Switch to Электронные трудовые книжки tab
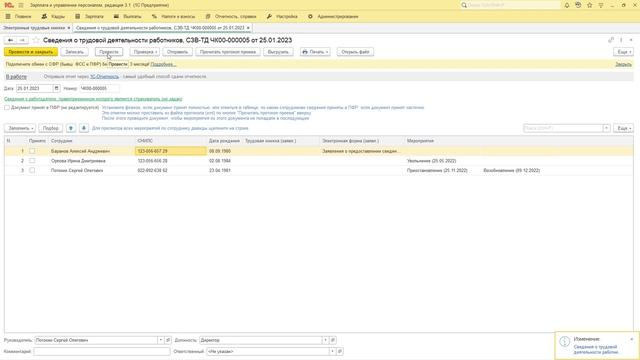The image size is (640, 360). tap(34, 28)
